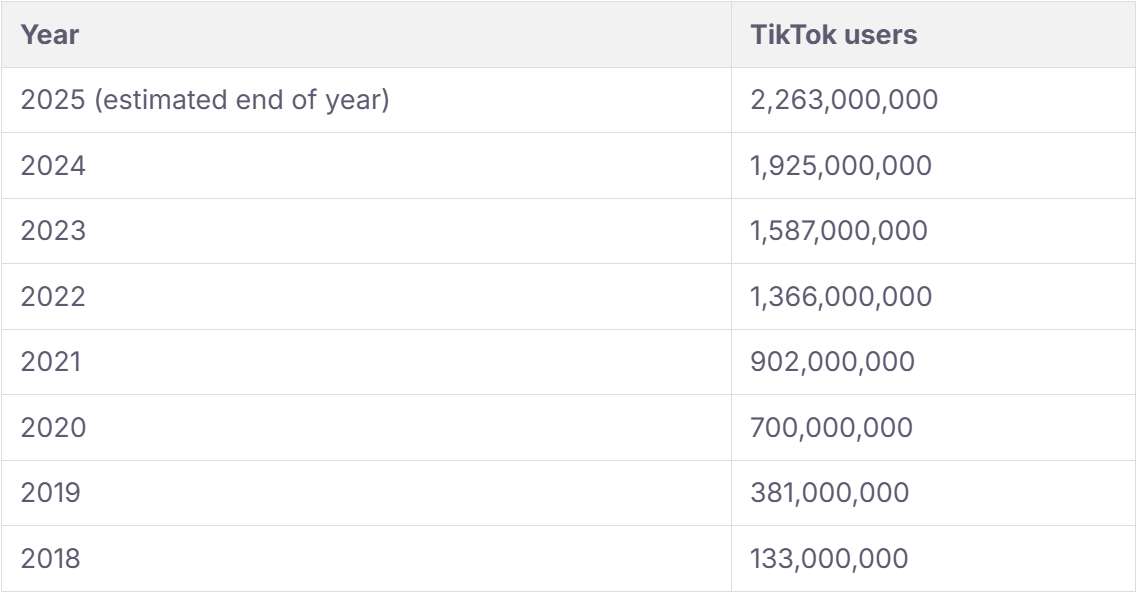Click the 1,587,000,000 users value
Image resolution: width=1137 pixels, height=593 pixels.
click(x=839, y=231)
